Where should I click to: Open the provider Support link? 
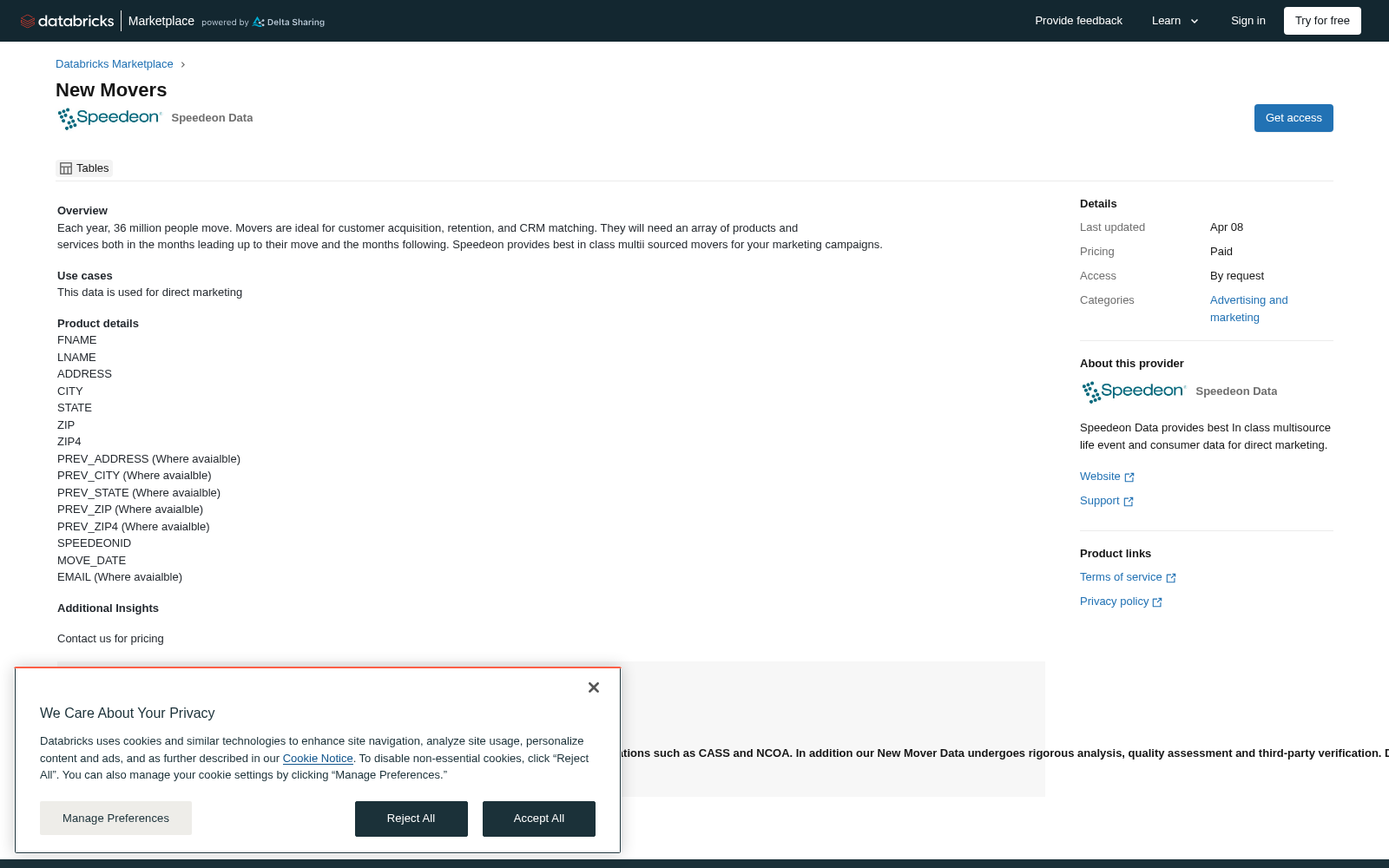(x=1100, y=501)
